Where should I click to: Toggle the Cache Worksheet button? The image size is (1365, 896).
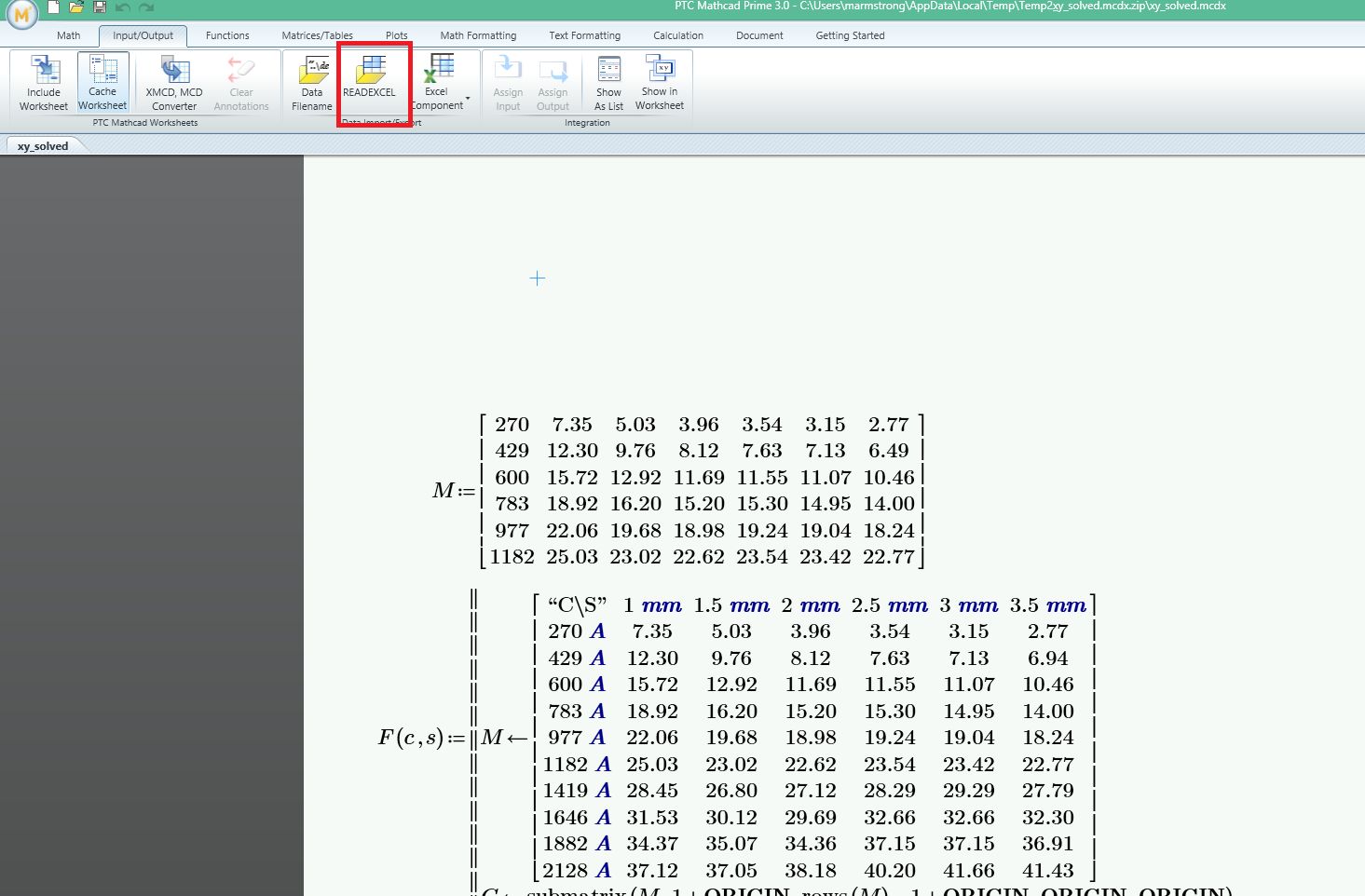102,83
